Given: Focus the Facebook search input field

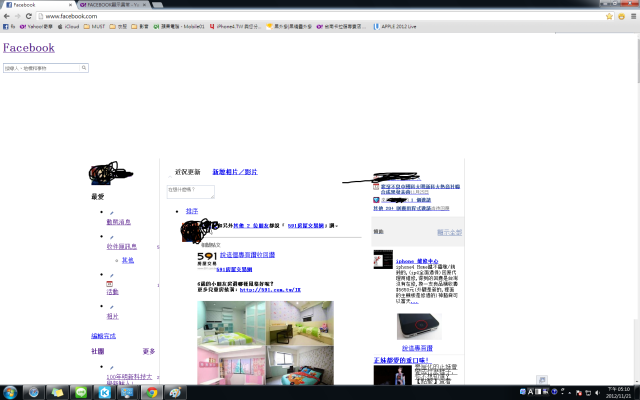Looking at the screenshot, I should click(x=42, y=68).
